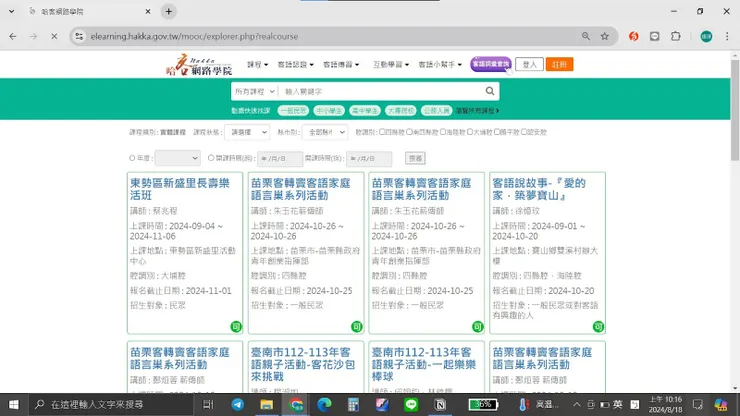740x416 pixels.
Task: Check the 南四縣腔 accent checkbox
Action: [409, 132]
